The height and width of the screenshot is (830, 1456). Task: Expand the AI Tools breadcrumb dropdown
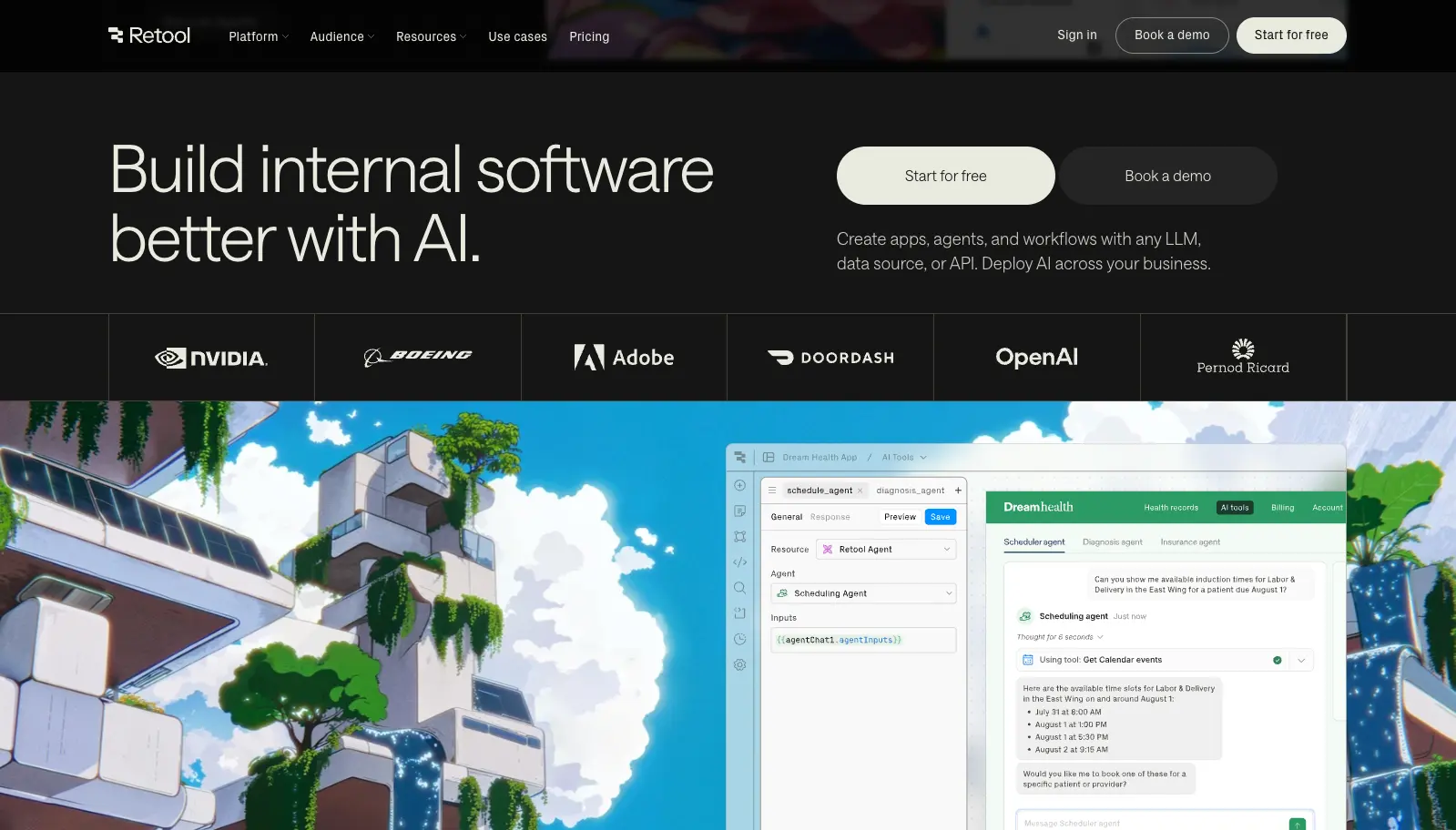904,457
